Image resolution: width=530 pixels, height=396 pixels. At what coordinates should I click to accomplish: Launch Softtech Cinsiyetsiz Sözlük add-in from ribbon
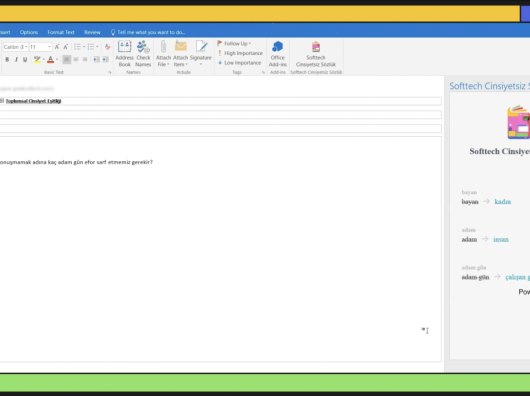(x=316, y=54)
